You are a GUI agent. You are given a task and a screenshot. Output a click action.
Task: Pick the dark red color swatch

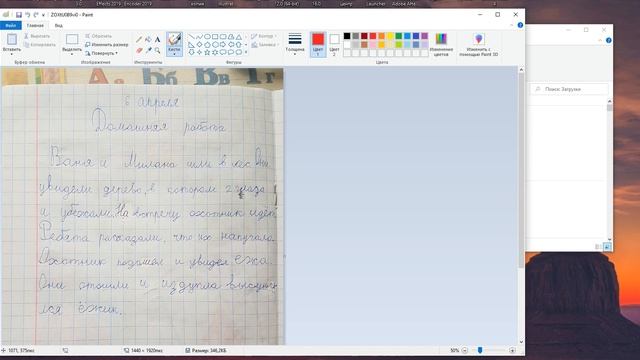point(364,36)
